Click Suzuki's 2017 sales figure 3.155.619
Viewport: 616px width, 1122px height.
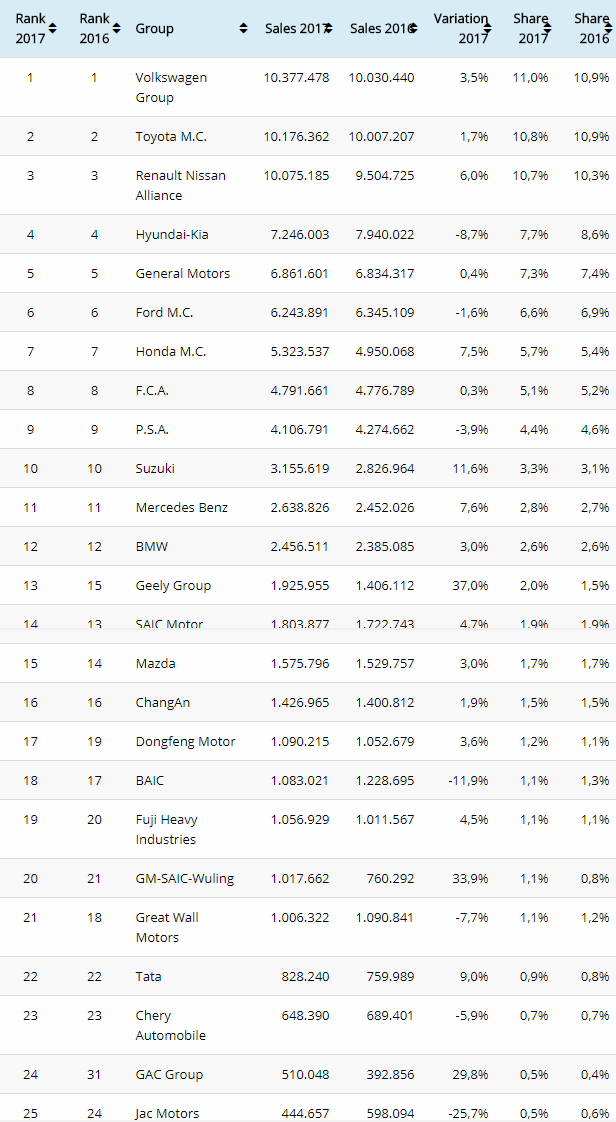(x=296, y=468)
